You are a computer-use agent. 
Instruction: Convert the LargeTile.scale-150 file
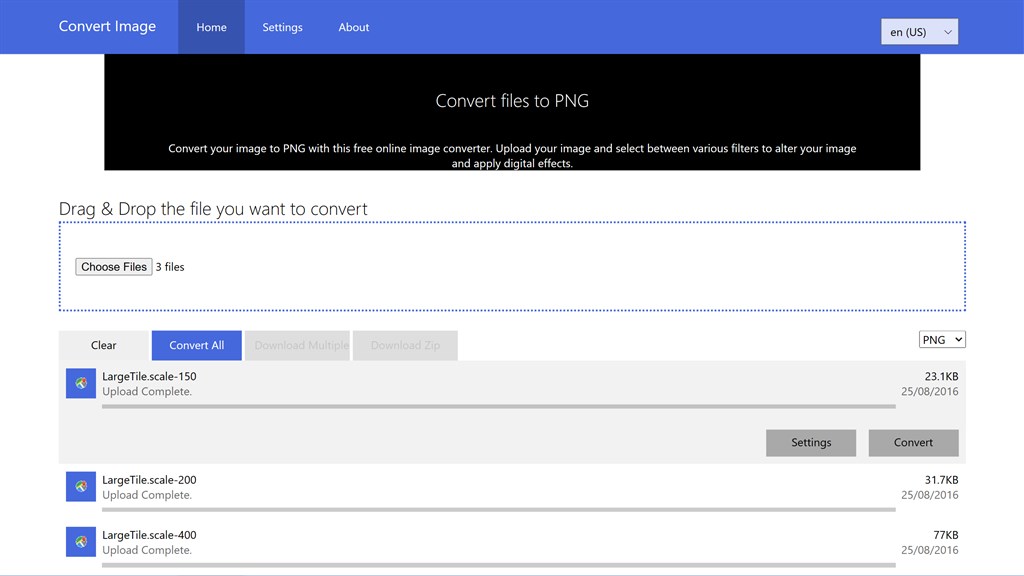913,442
